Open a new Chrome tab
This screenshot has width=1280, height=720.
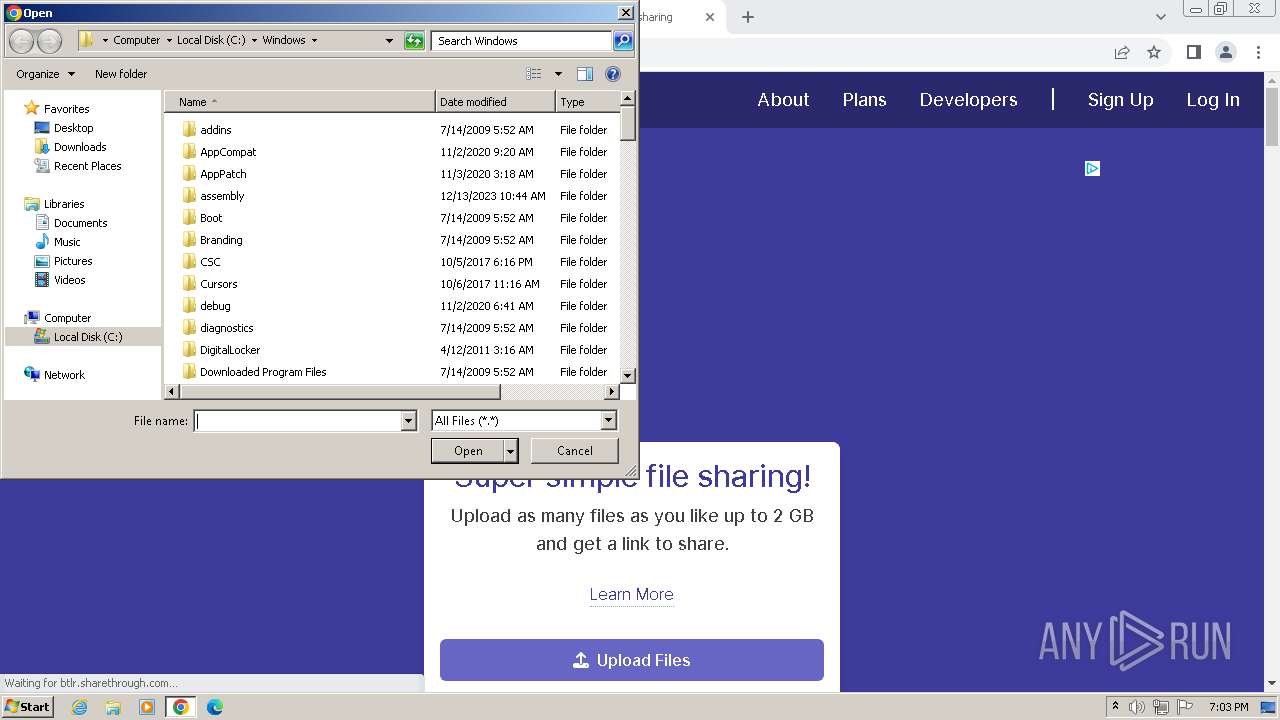[748, 17]
